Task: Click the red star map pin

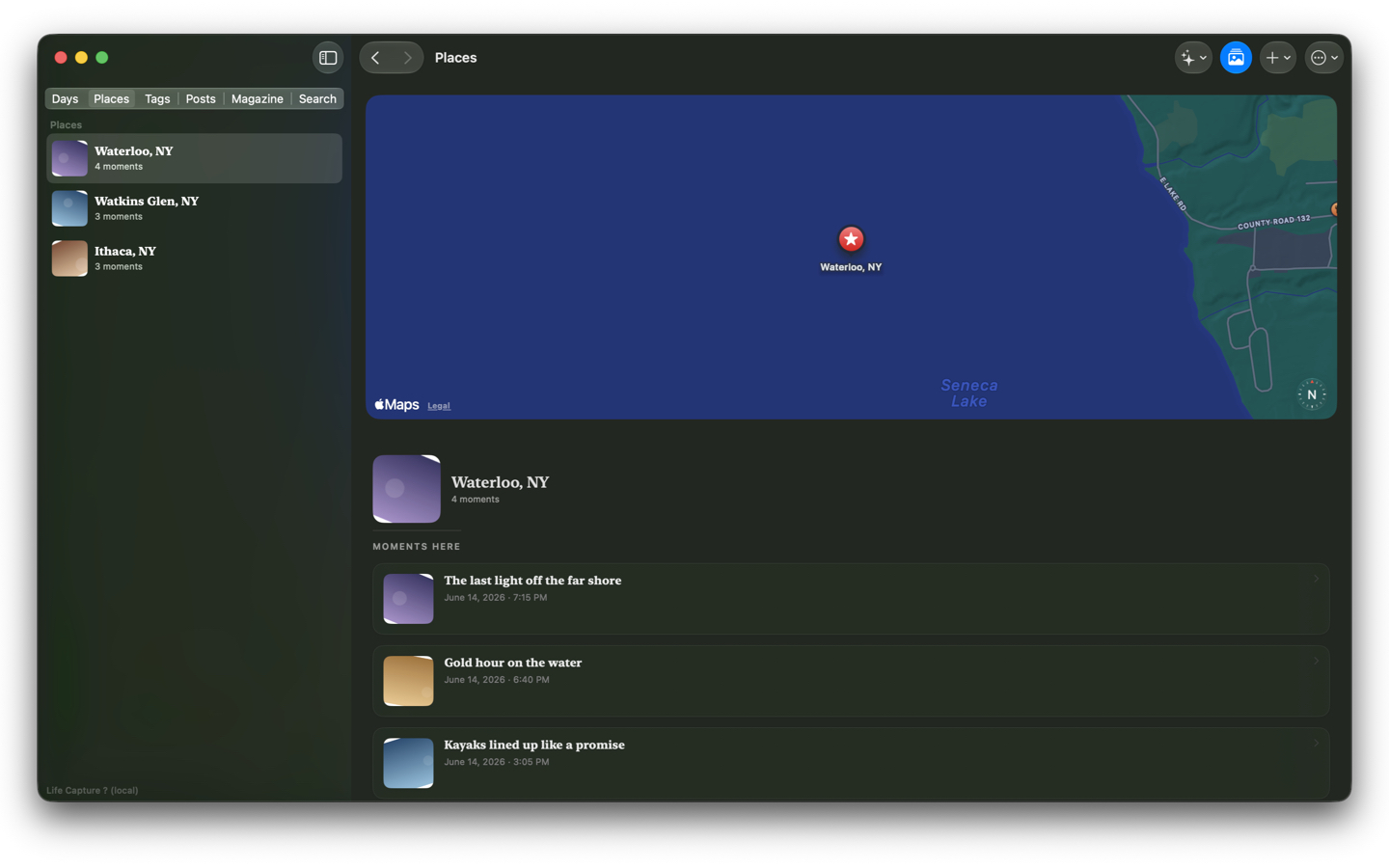Action: [x=851, y=239]
